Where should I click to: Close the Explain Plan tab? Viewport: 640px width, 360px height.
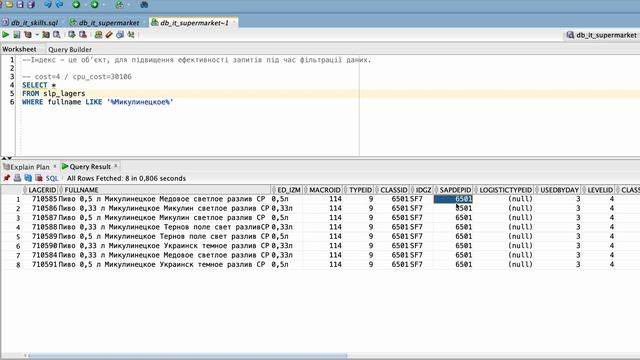[55, 167]
